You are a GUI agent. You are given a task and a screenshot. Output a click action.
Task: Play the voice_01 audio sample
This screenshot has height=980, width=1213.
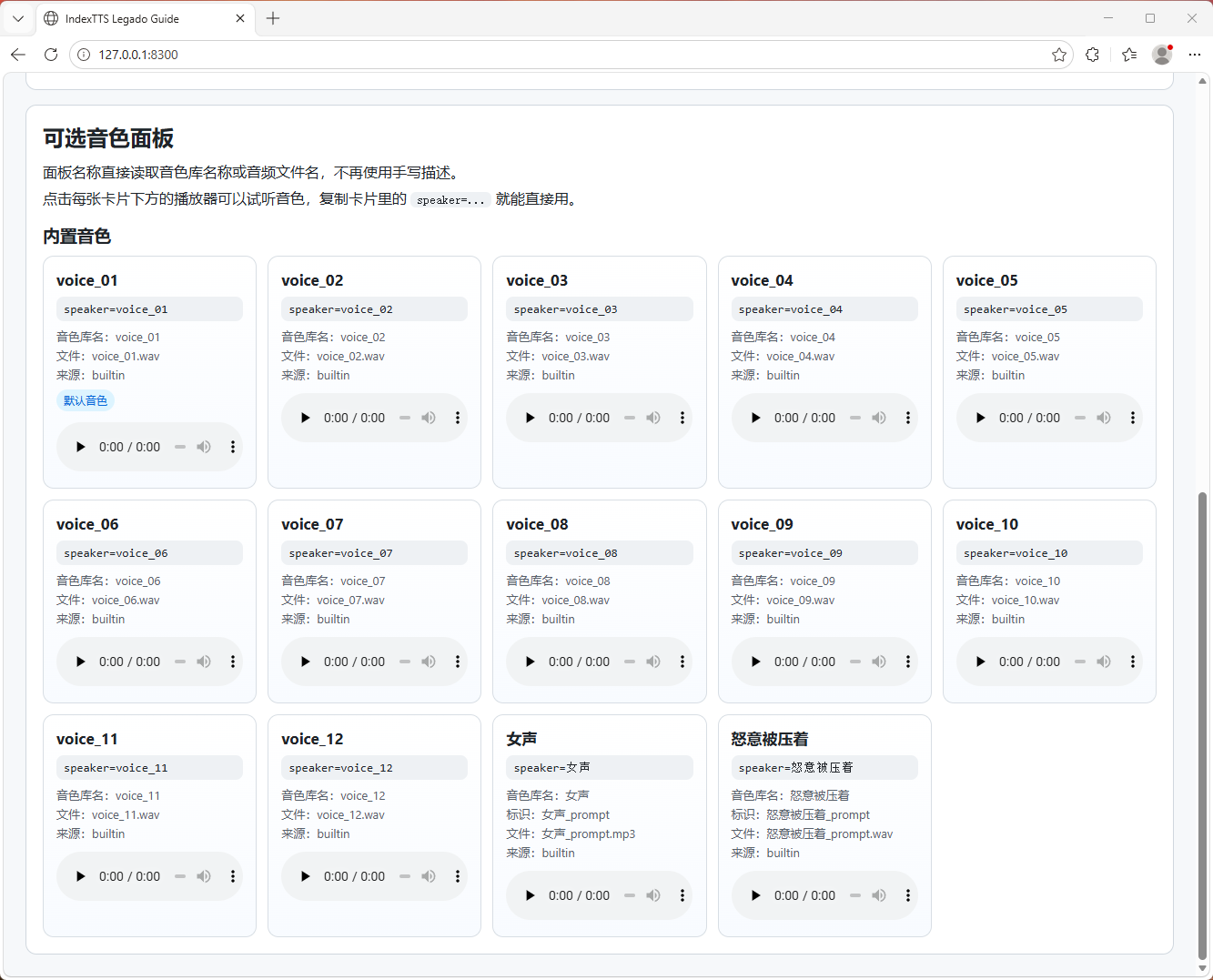pyautogui.click(x=81, y=447)
